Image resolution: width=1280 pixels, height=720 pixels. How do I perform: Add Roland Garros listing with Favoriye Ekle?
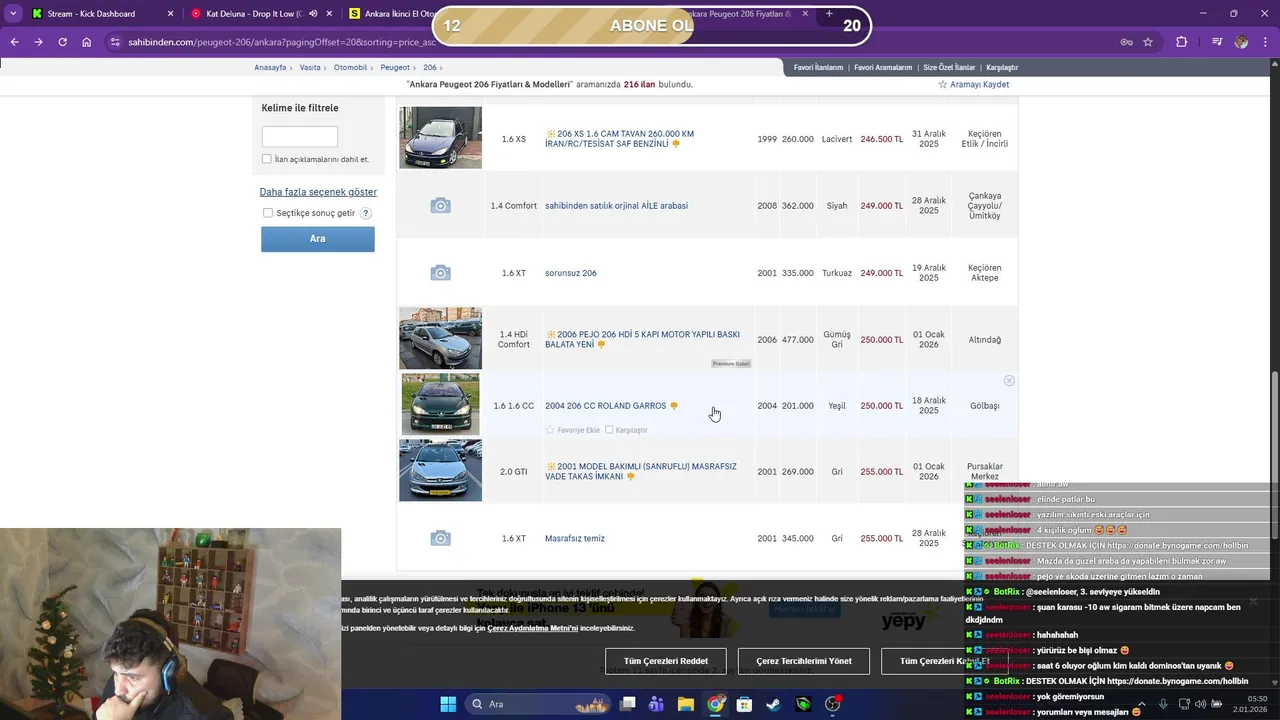[x=572, y=430]
